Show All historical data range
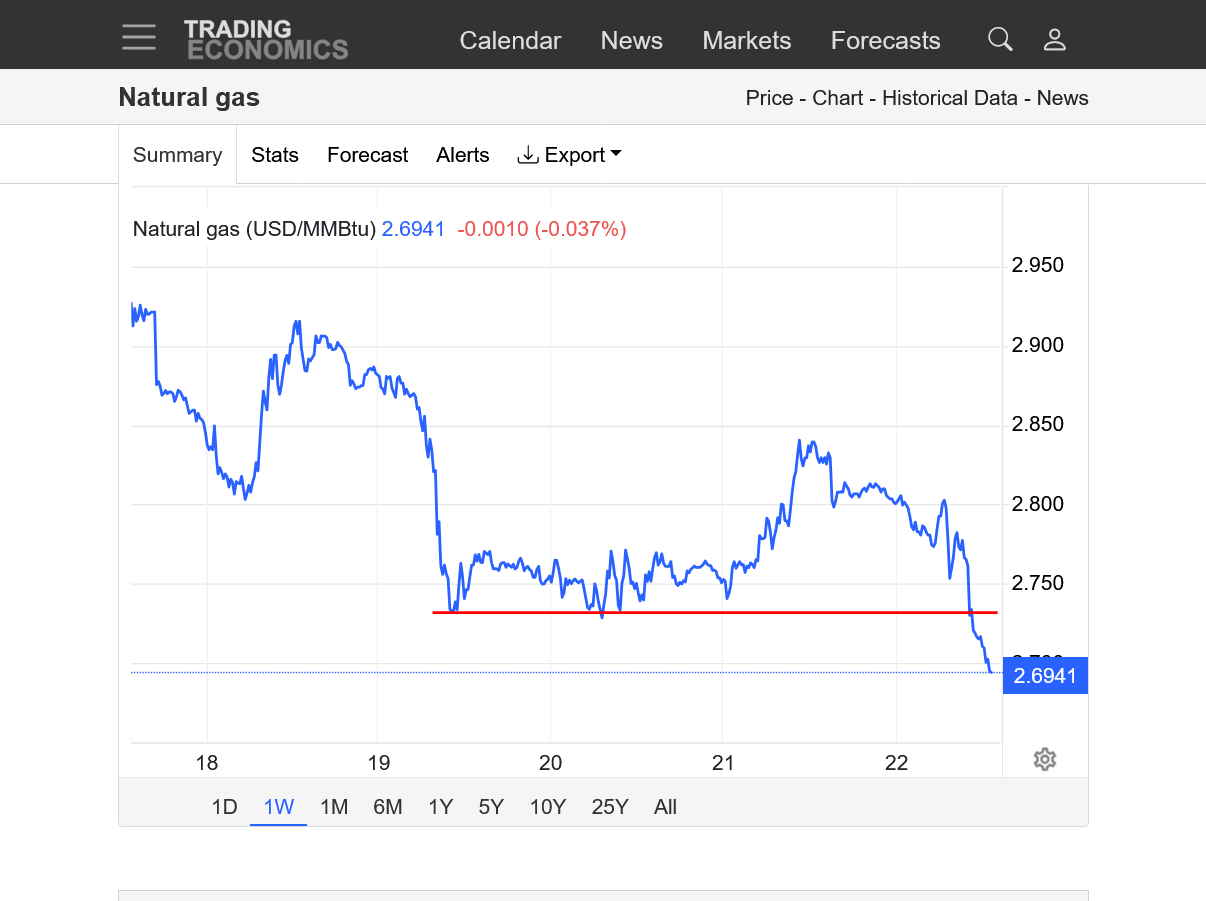Viewport: 1206px width, 901px height. (x=665, y=807)
